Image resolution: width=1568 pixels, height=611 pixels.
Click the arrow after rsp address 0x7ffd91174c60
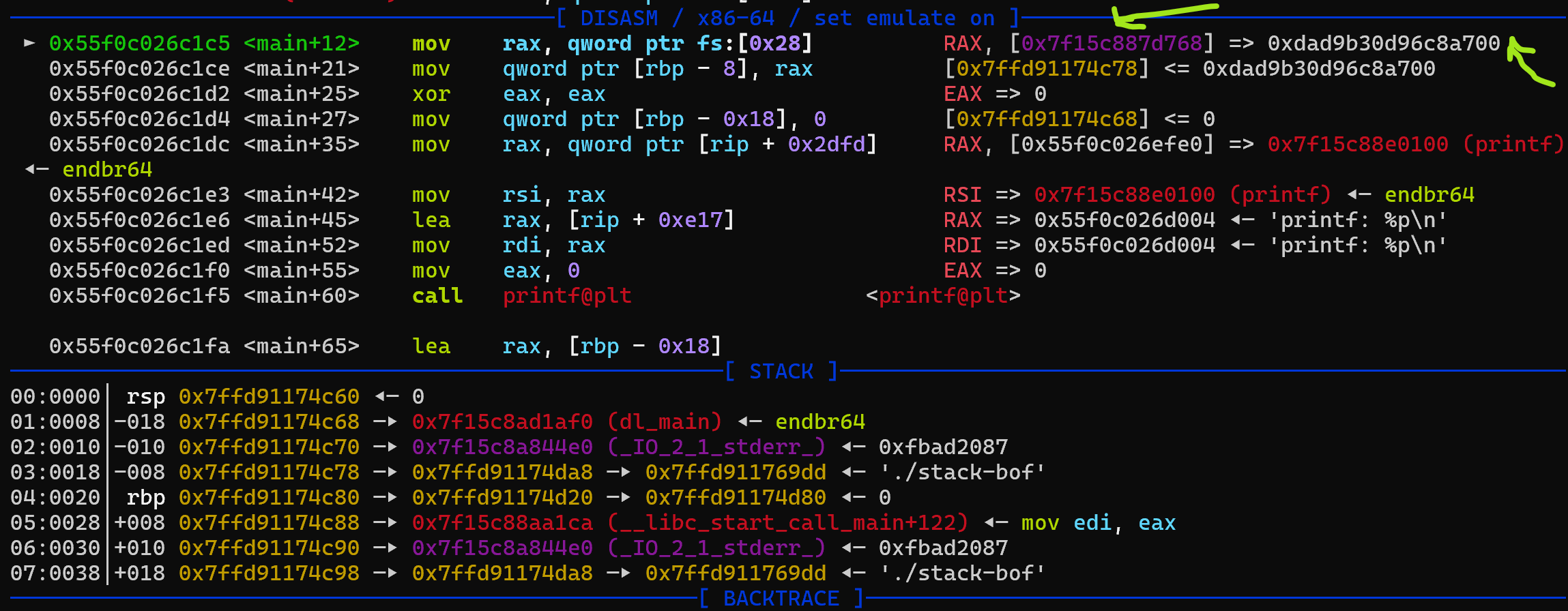pos(387,396)
